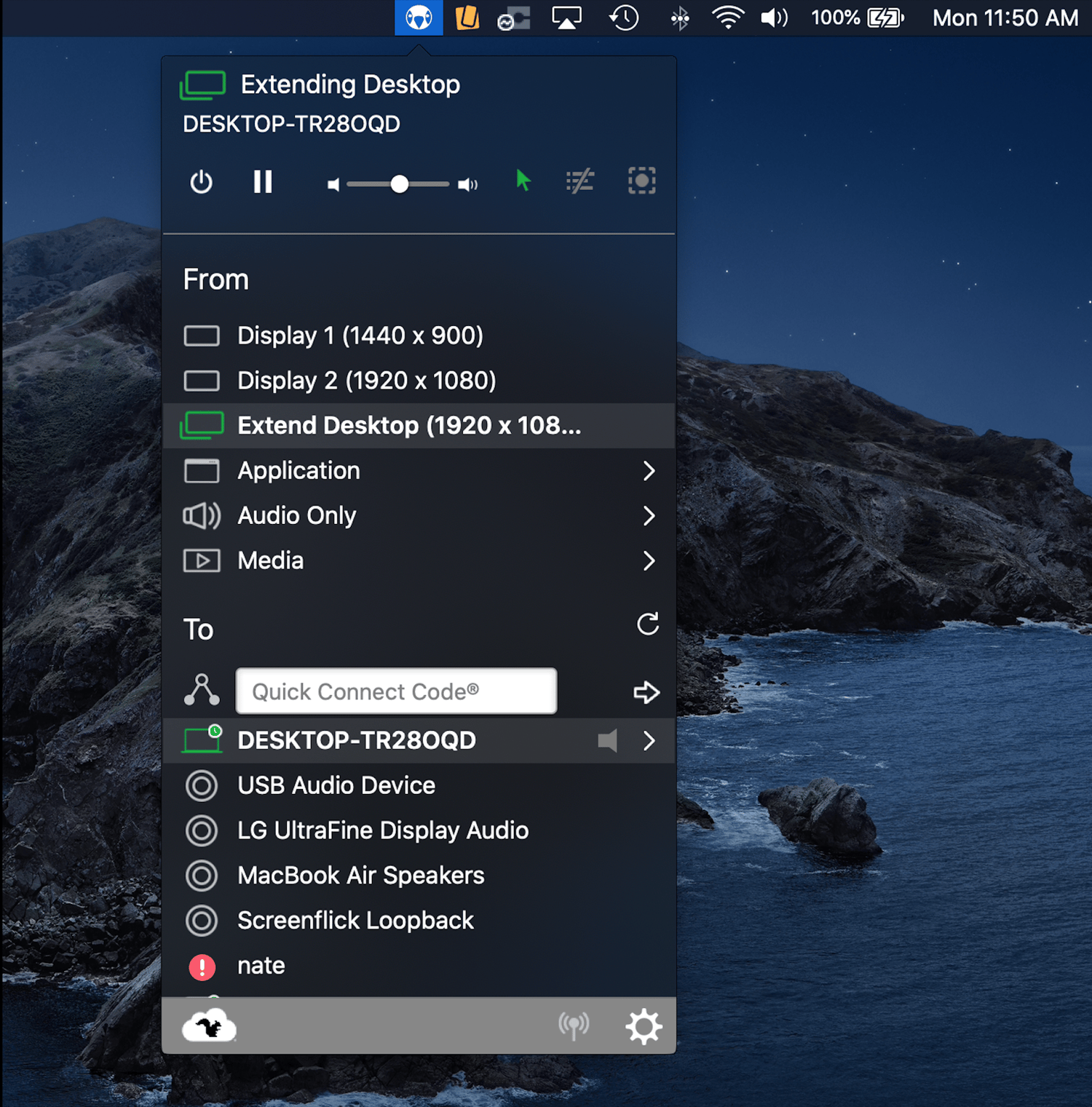The image size is (1092, 1107).
Task: Click the Quick Connect network icon
Action: 202,691
